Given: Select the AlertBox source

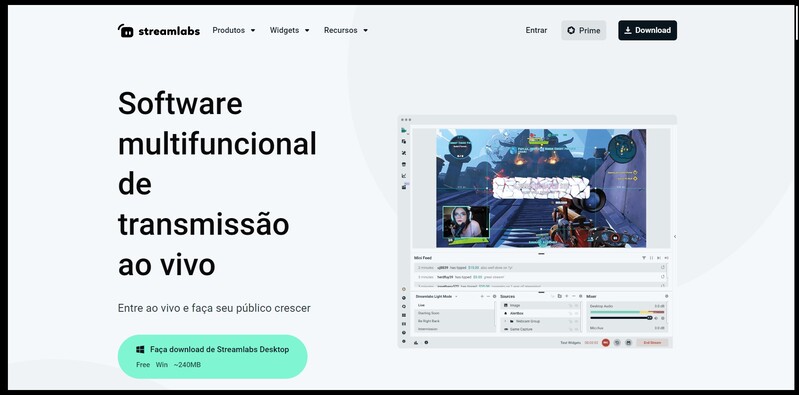Looking at the screenshot, I should click(x=540, y=313).
